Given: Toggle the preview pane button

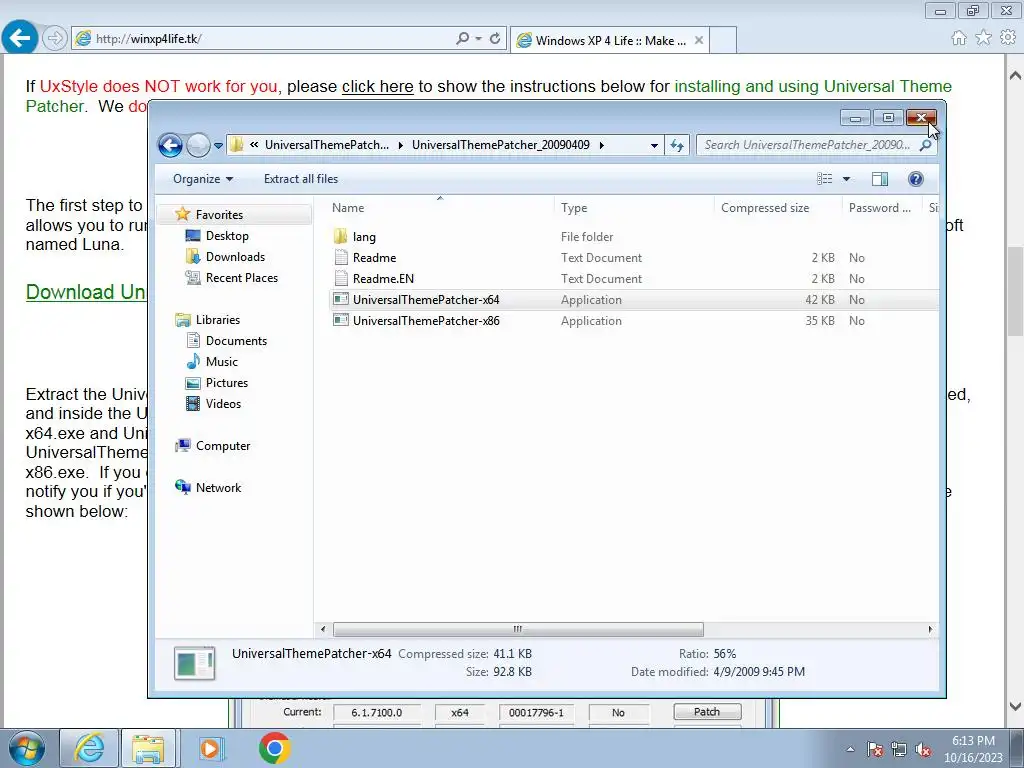Looking at the screenshot, I should coord(880,179).
